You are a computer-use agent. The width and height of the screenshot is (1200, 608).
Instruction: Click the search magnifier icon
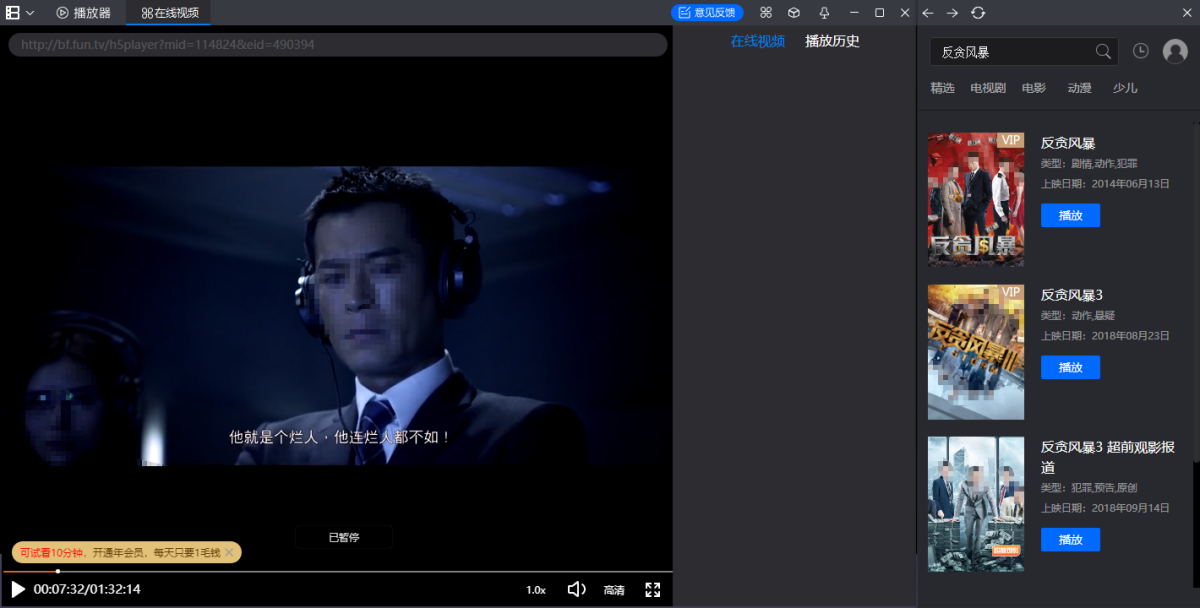coord(1103,52)
